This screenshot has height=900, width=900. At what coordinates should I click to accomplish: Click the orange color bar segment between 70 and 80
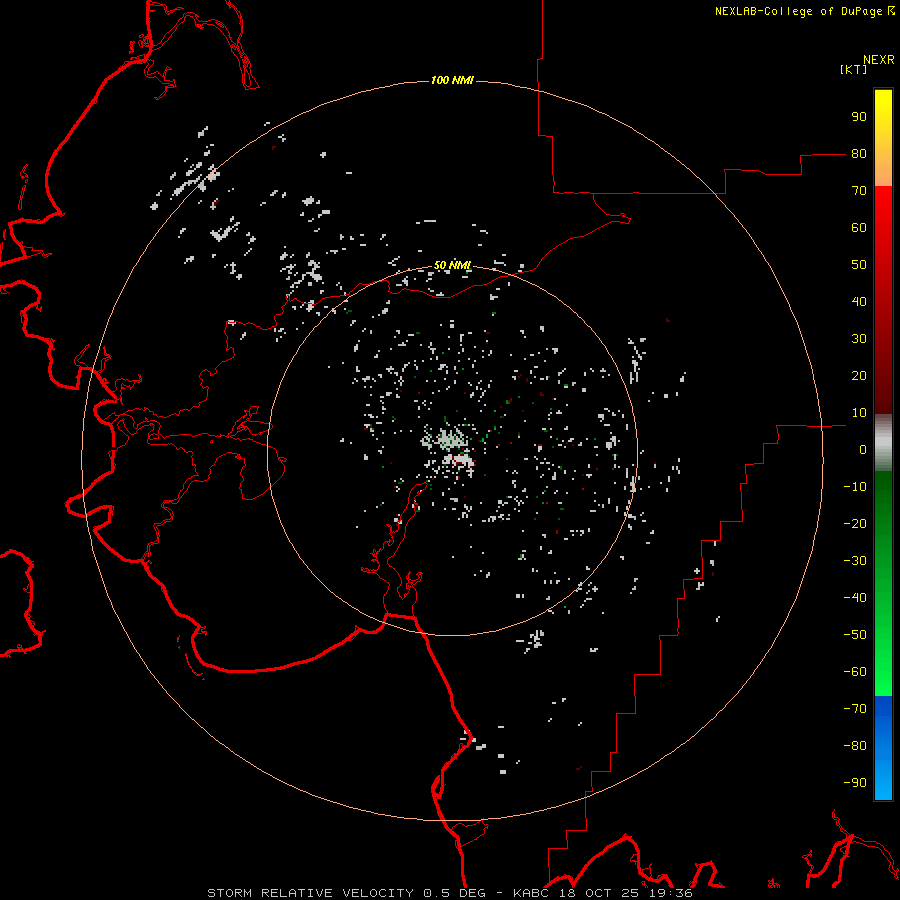[883, 170]
